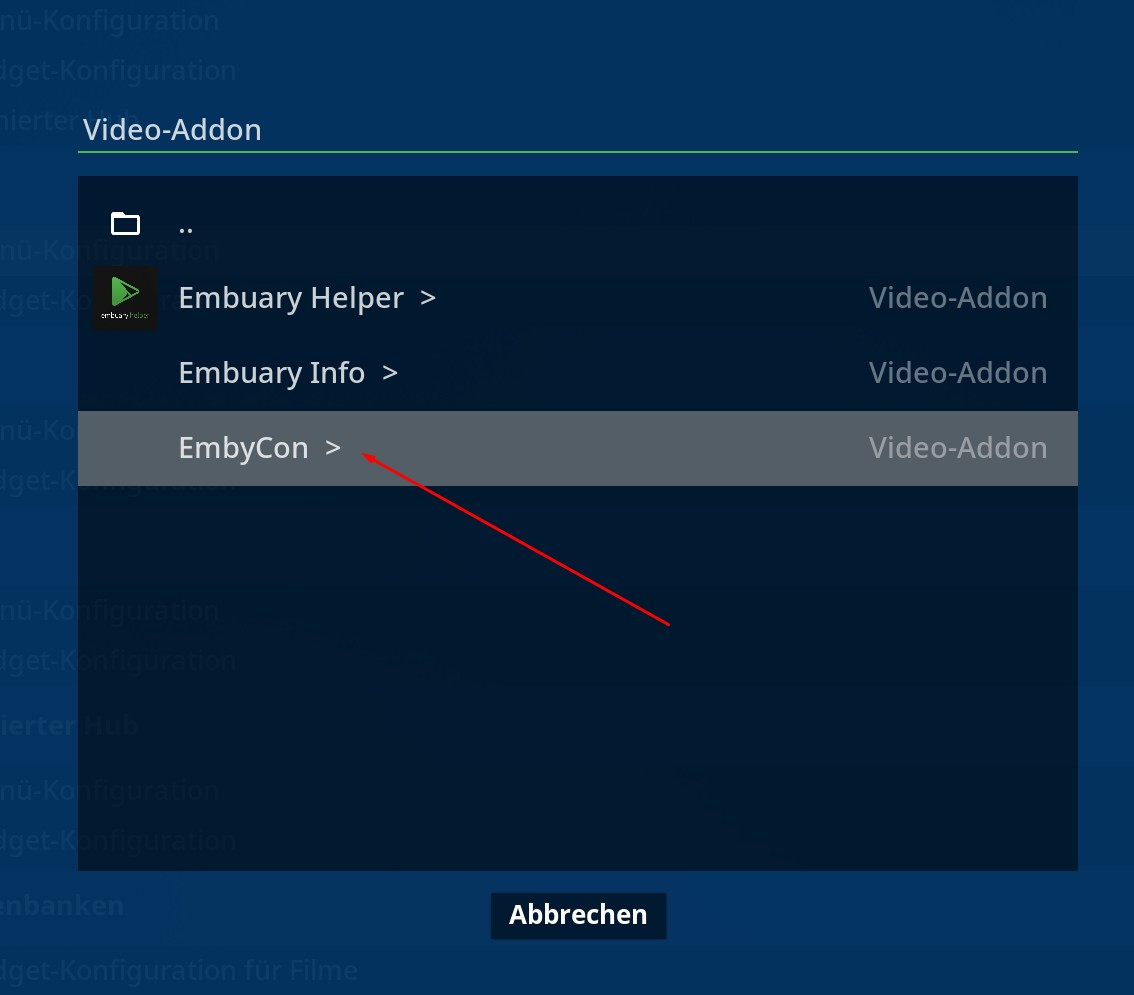Click Video-Addon label in Embuary Info row
The image size is (1134, 995).
pos(958,373)
